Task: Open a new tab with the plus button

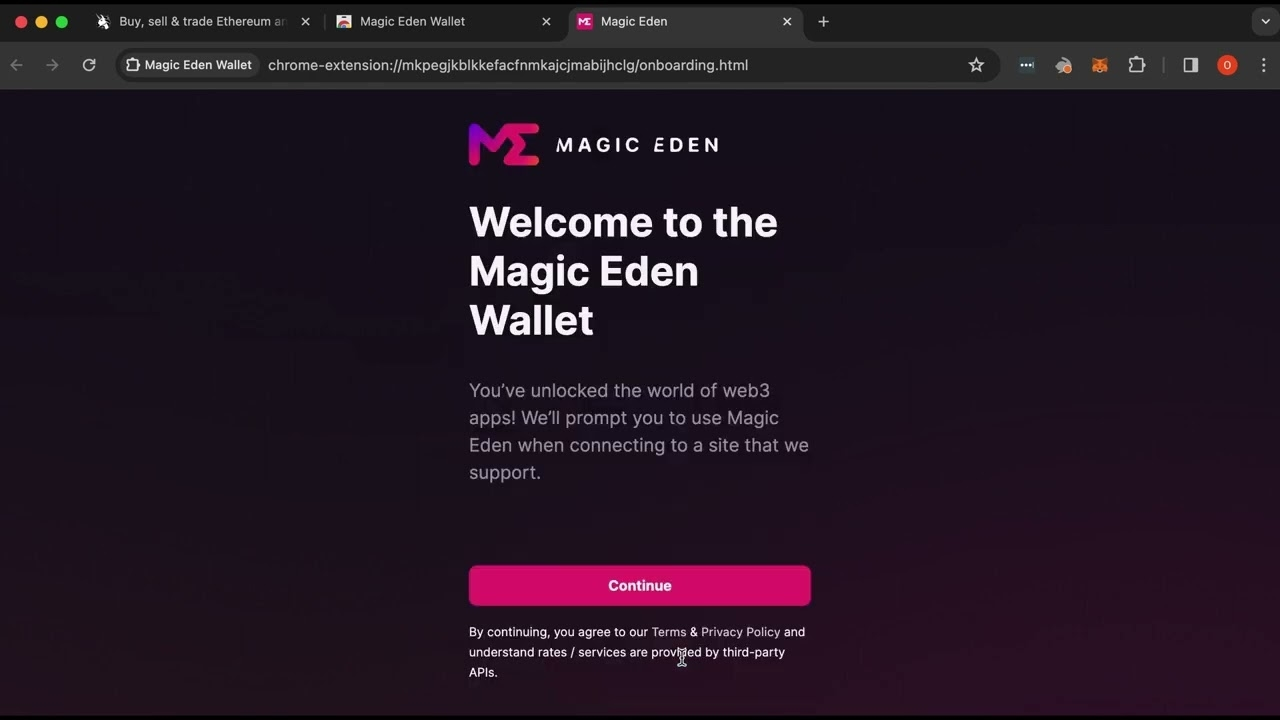Action: point(823,21)
